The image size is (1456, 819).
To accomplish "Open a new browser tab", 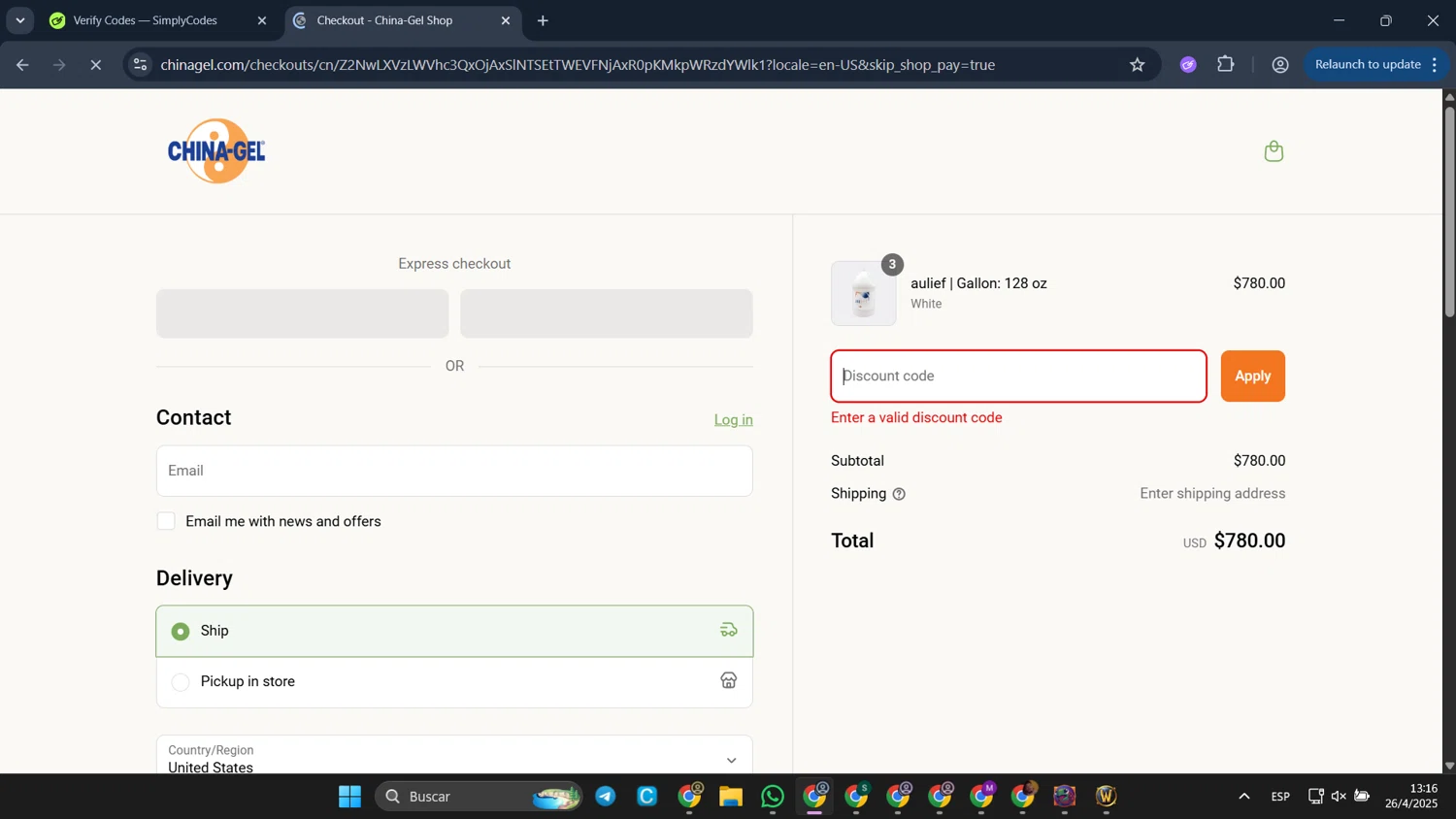I will [543, 20].
